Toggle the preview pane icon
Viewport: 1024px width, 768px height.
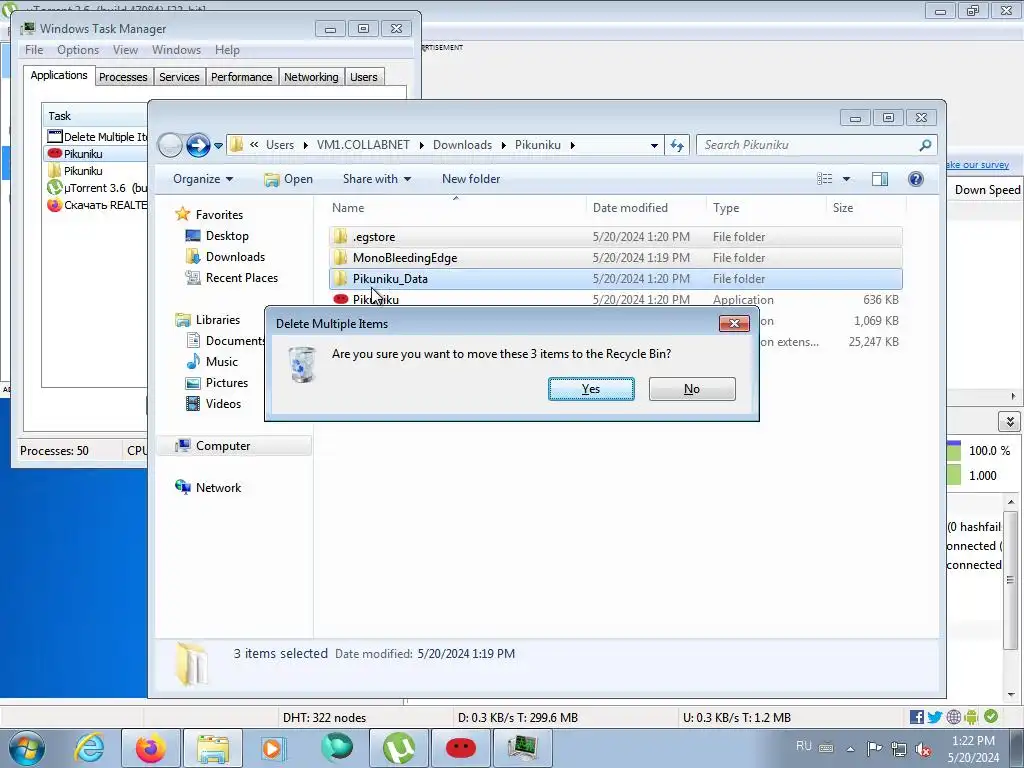880,179
